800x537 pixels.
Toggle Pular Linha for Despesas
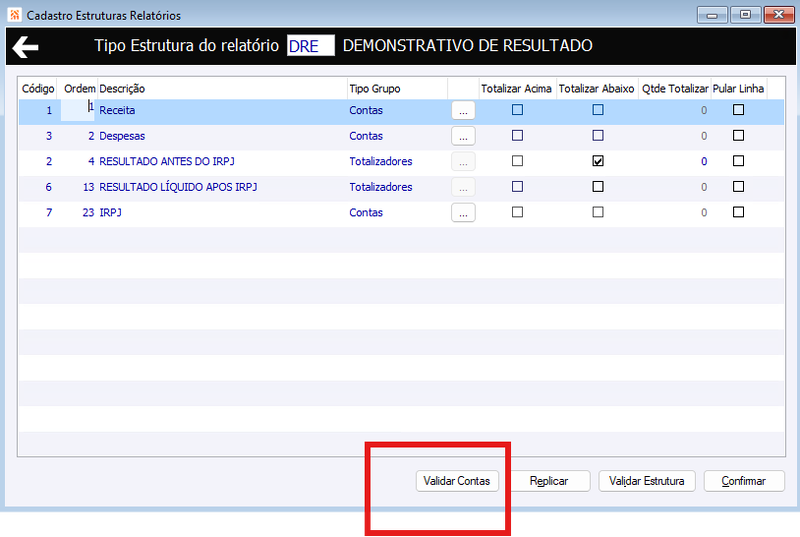pyautogui.click(x=738, y=135)
